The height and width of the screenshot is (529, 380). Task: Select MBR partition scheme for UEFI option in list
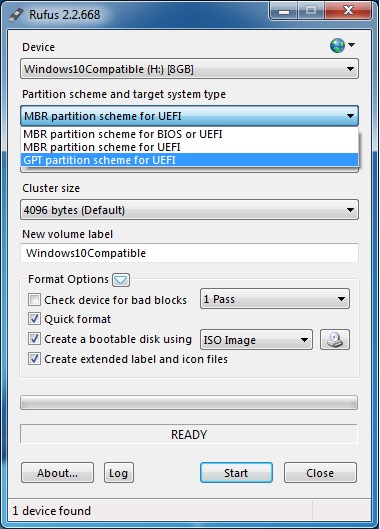tap(189, 147)
